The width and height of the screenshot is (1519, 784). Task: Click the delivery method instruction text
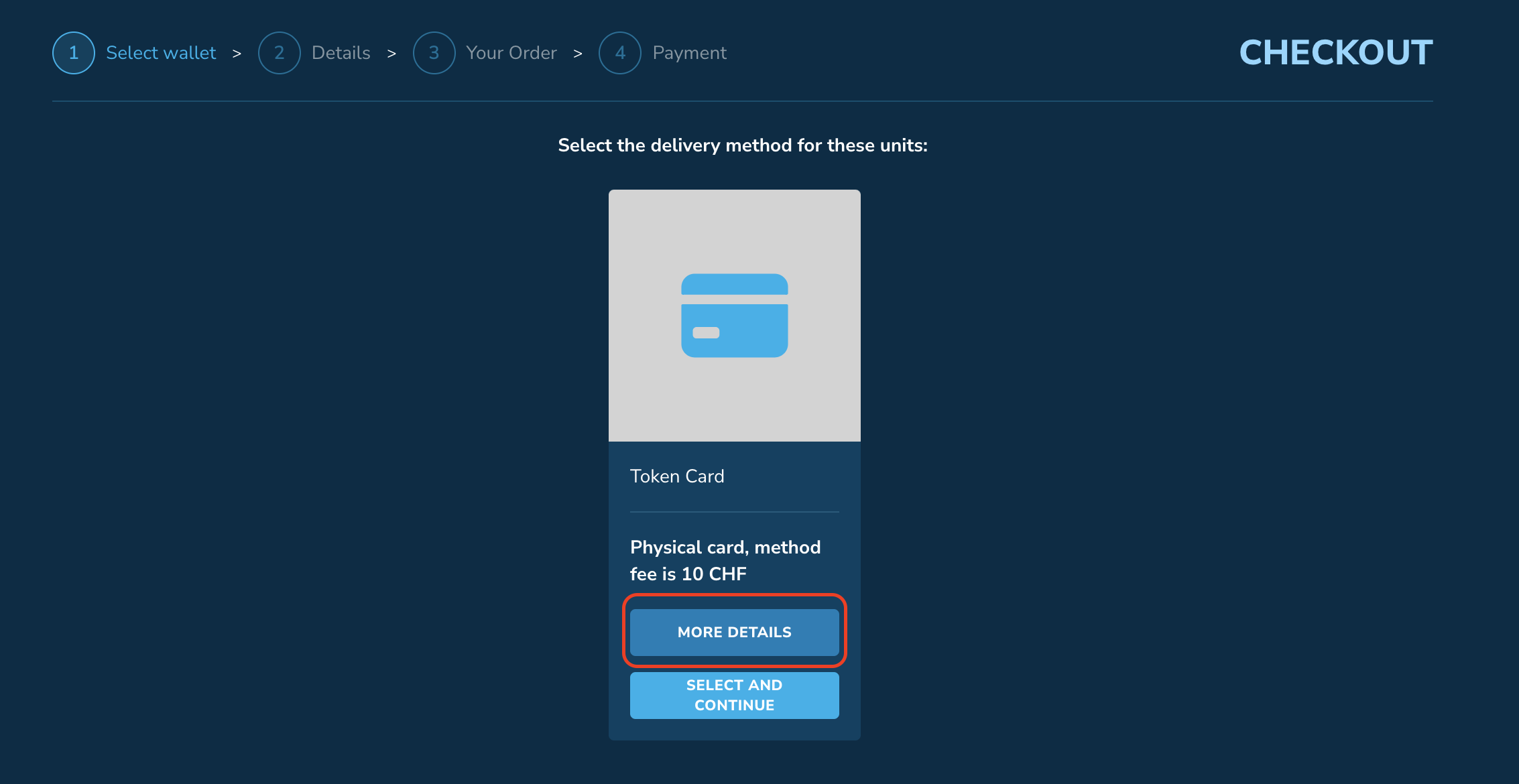coord(743,145)
